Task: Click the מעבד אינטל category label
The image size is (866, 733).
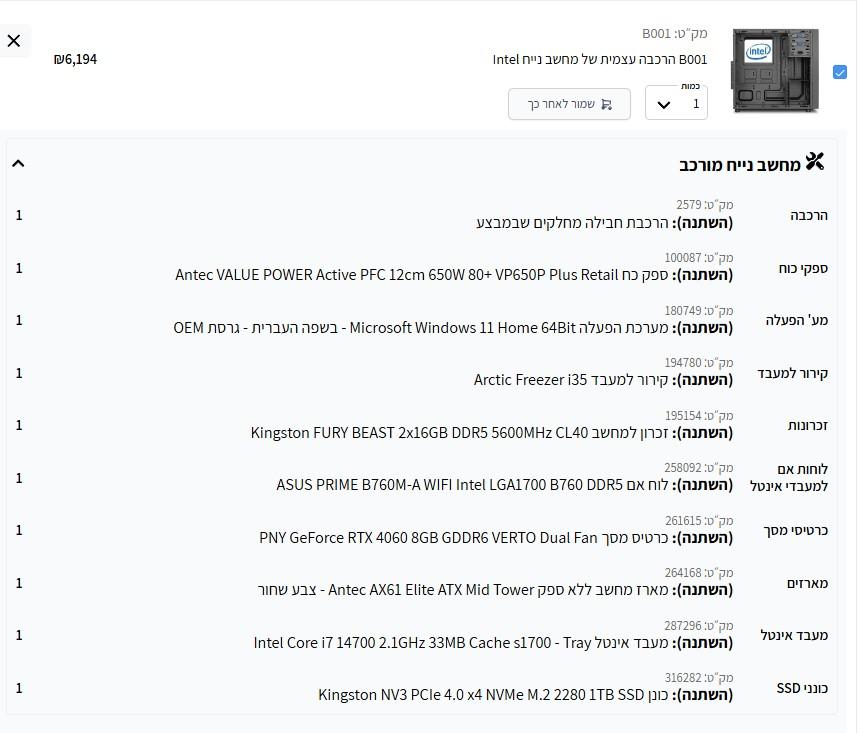Action: pos(794,635)
